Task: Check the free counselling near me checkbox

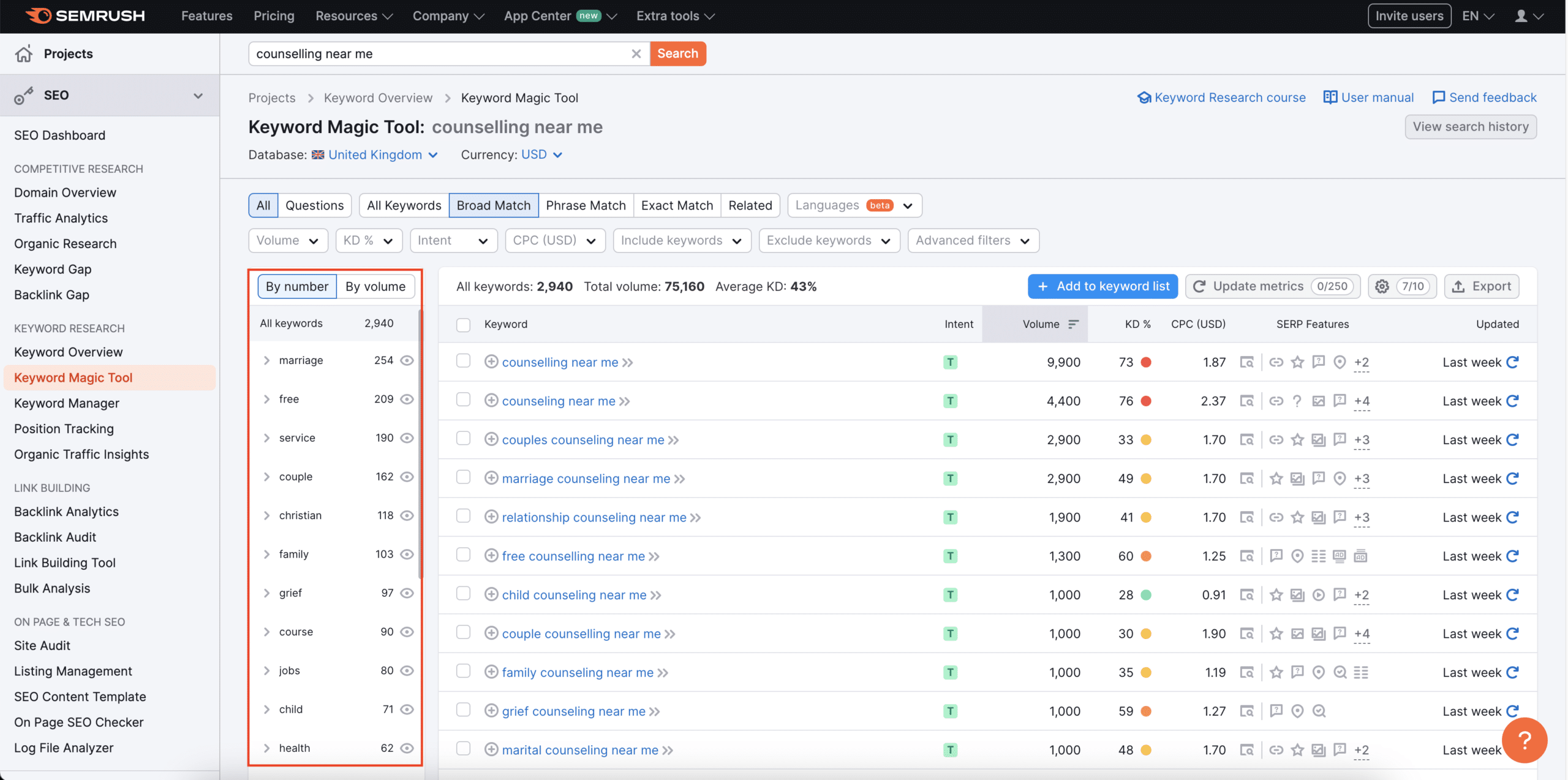Action: click(463, 555)
